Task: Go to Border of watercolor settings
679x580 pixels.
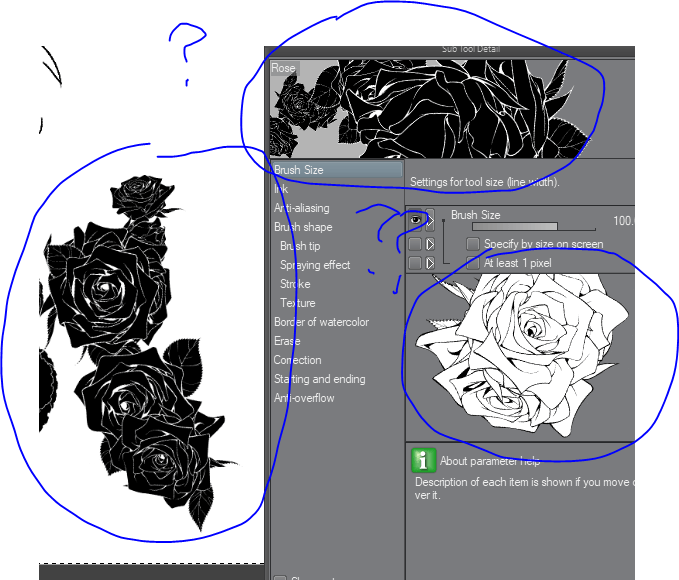Action: pos(321,322)
